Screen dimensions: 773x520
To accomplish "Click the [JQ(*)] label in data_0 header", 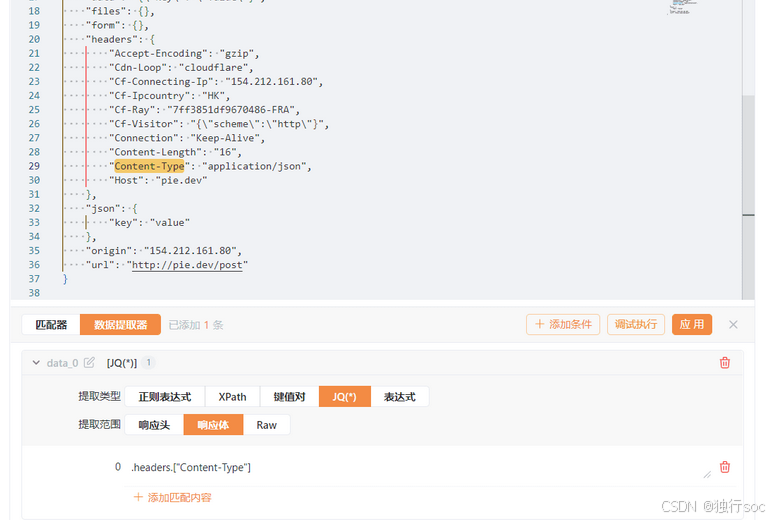I will [x=122, y=363].
